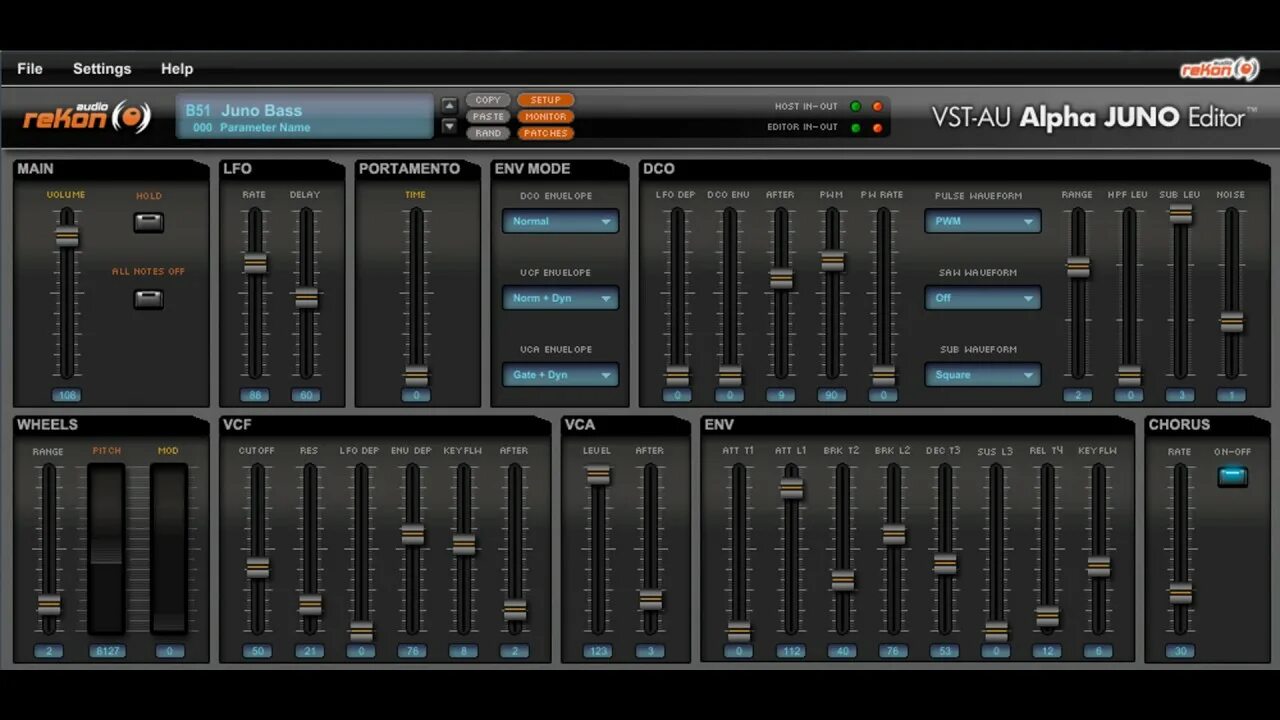
Task: Open the Help menu
Action: (x=177, y=69)
